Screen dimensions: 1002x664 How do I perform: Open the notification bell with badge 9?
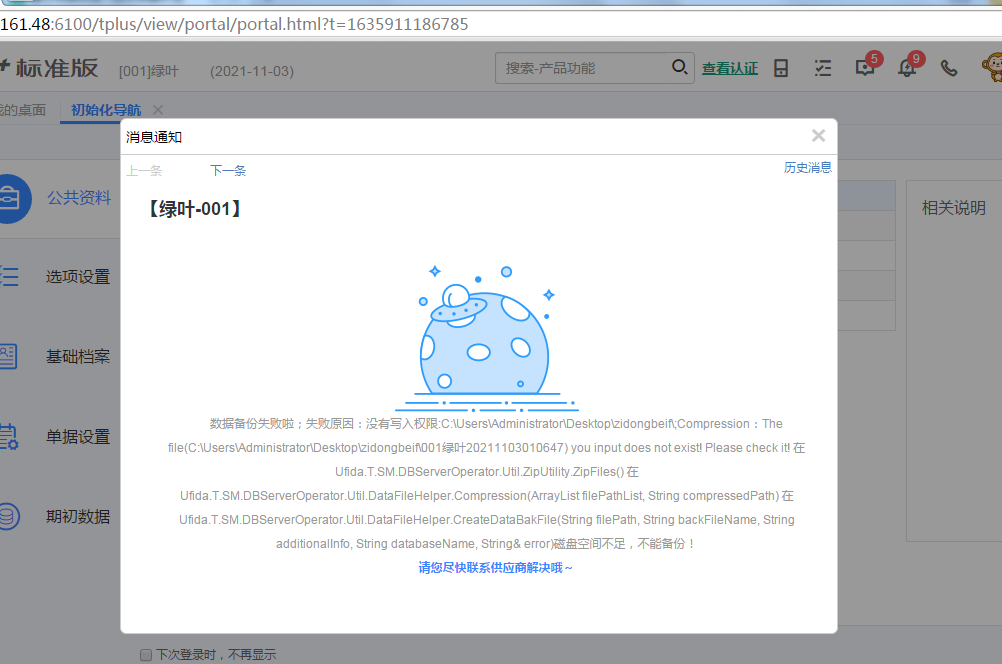click(x=907, y=68)
